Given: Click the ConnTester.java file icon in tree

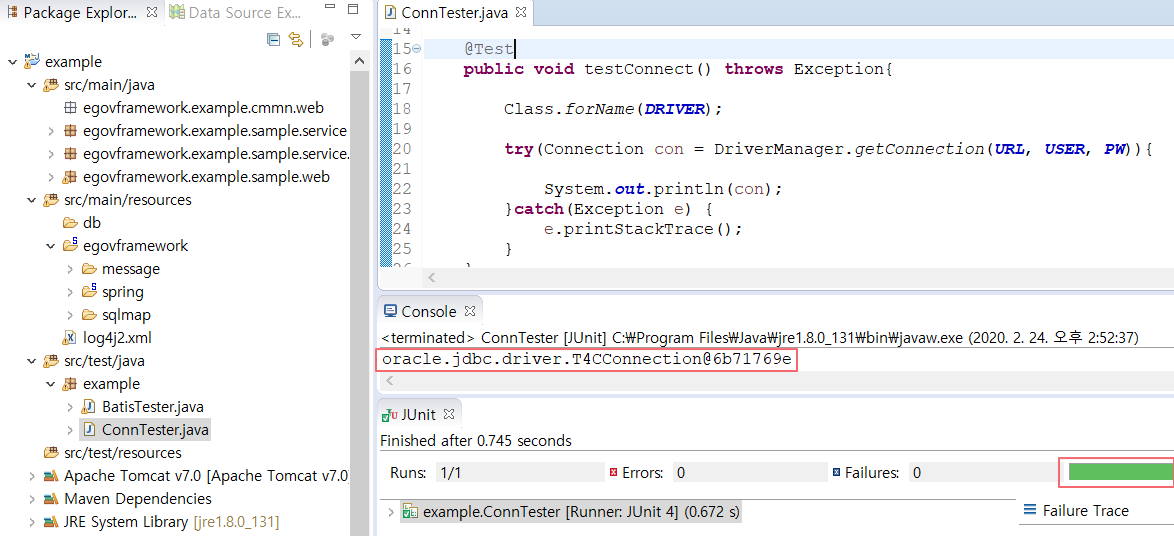Looking at the screenshot, I should 89,430.
